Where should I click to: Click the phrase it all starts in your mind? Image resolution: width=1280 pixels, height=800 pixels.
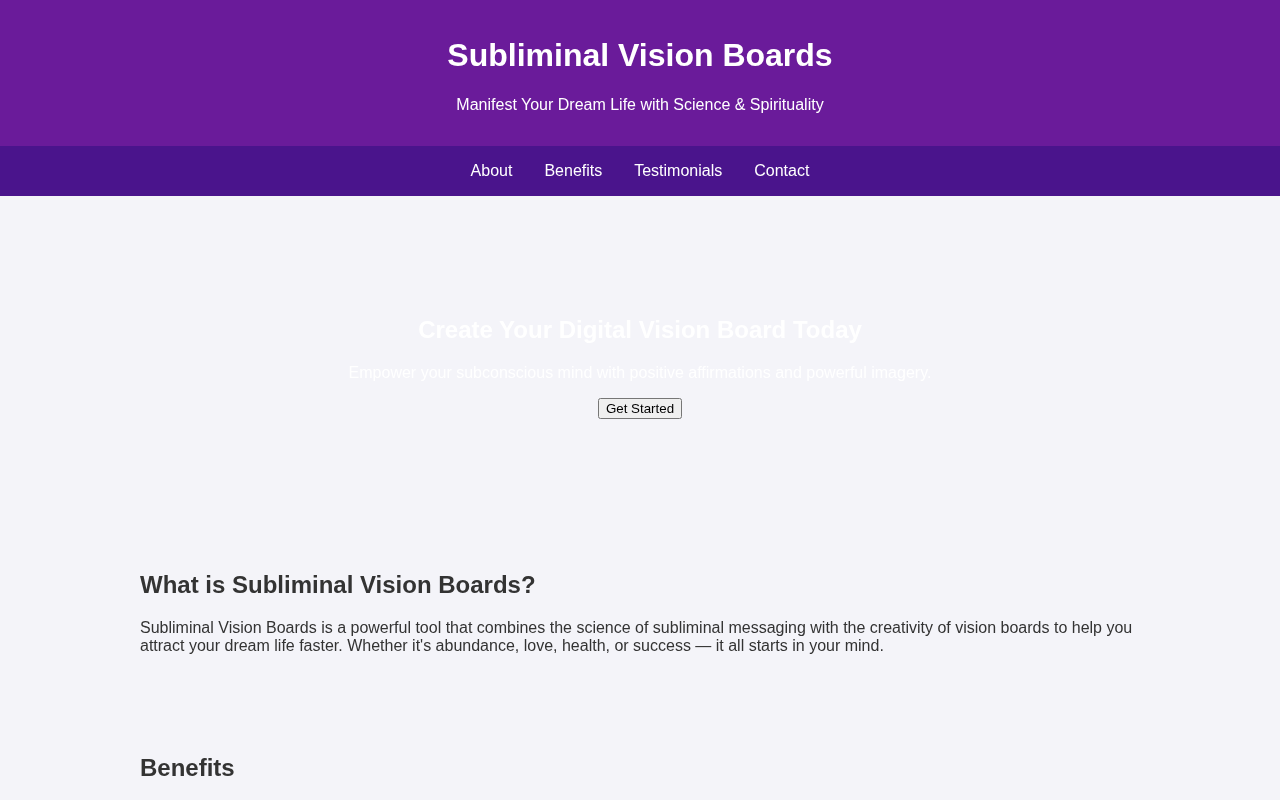[799, 646]
